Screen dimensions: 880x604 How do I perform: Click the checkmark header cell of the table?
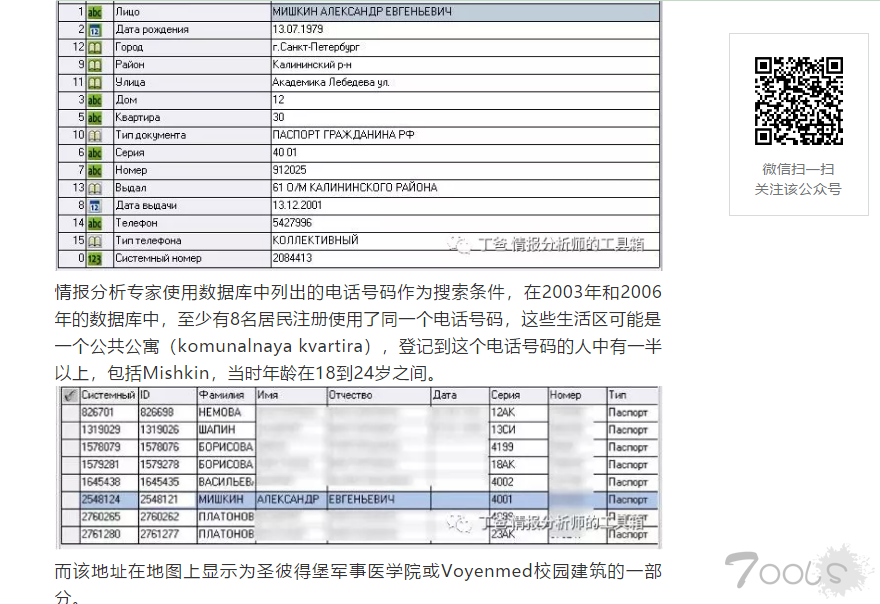point(67,395)
